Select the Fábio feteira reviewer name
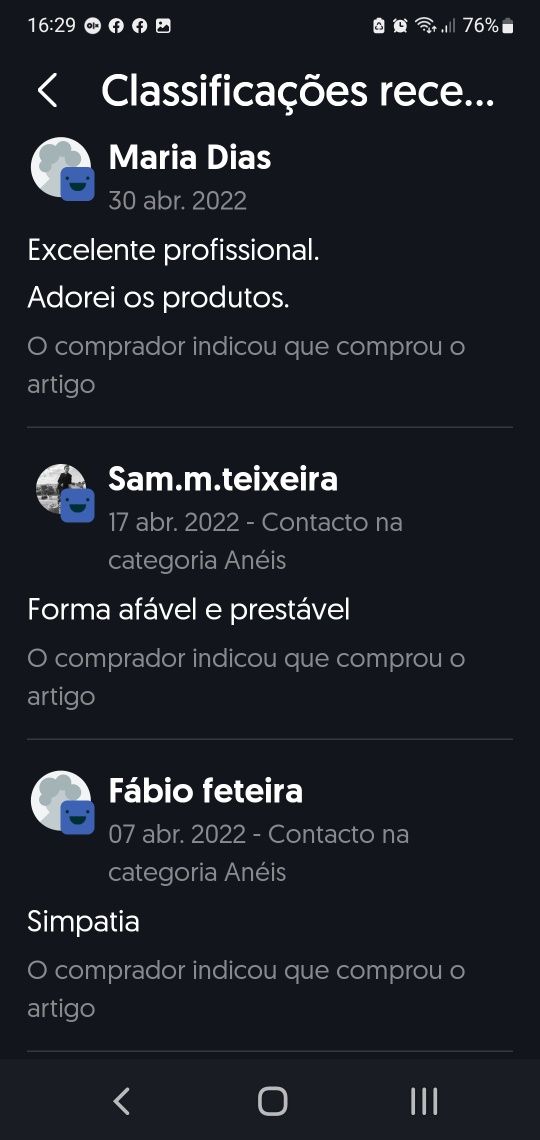This screenshot has width=540, height=1140. (x=206, y=791)
